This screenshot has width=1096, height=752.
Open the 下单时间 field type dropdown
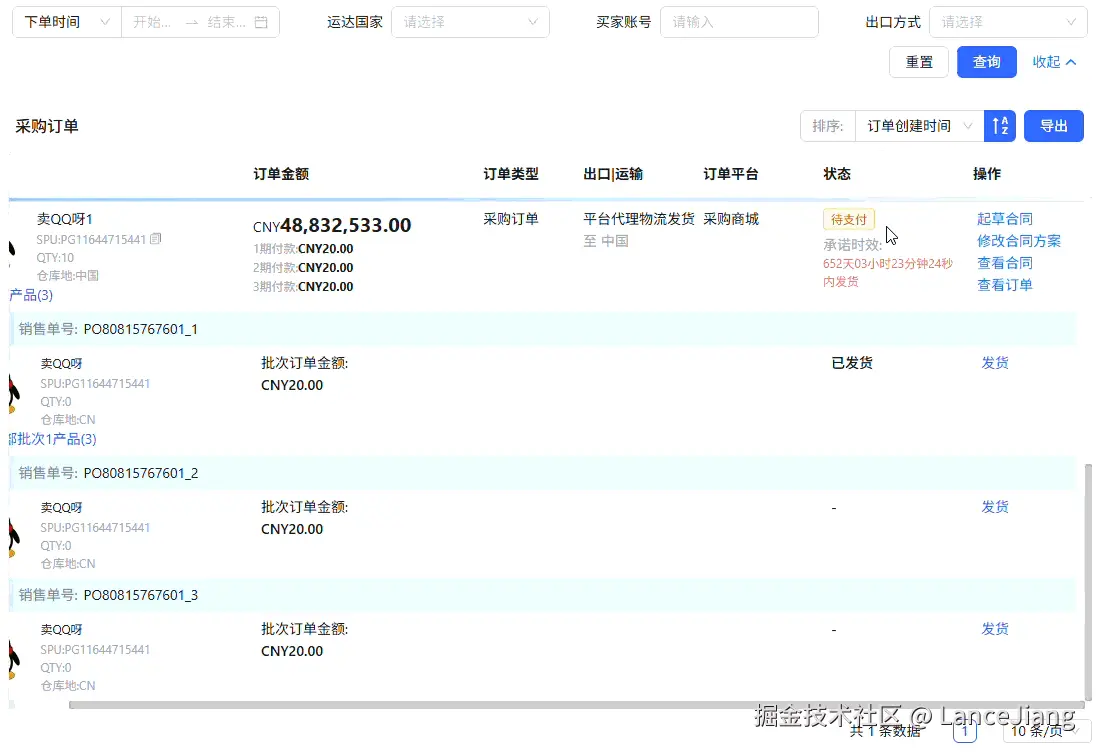pyautogui.click(x=65, y=21)
